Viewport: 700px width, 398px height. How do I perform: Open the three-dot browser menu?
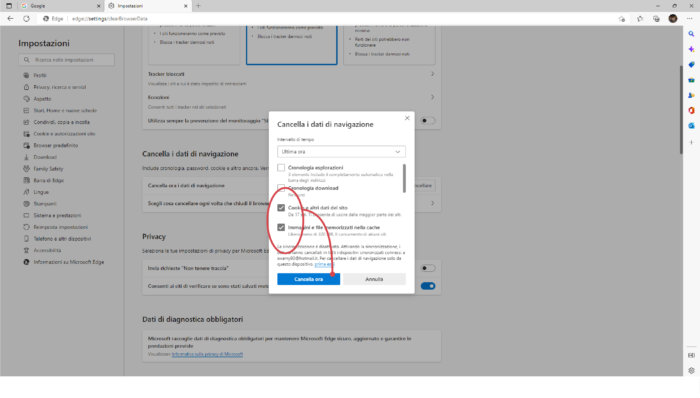pos(690,19)
